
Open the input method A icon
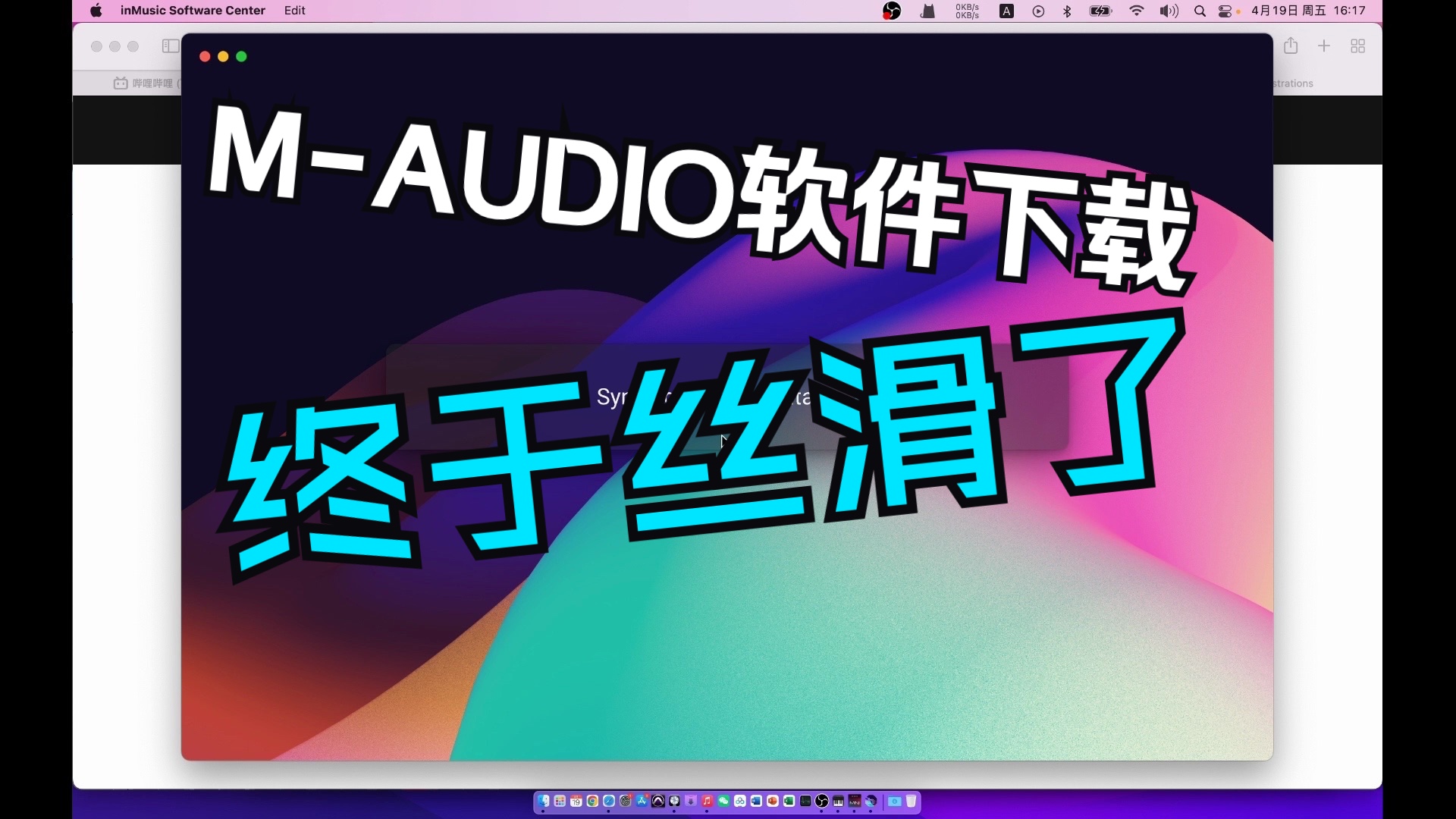pos(1006,11)
